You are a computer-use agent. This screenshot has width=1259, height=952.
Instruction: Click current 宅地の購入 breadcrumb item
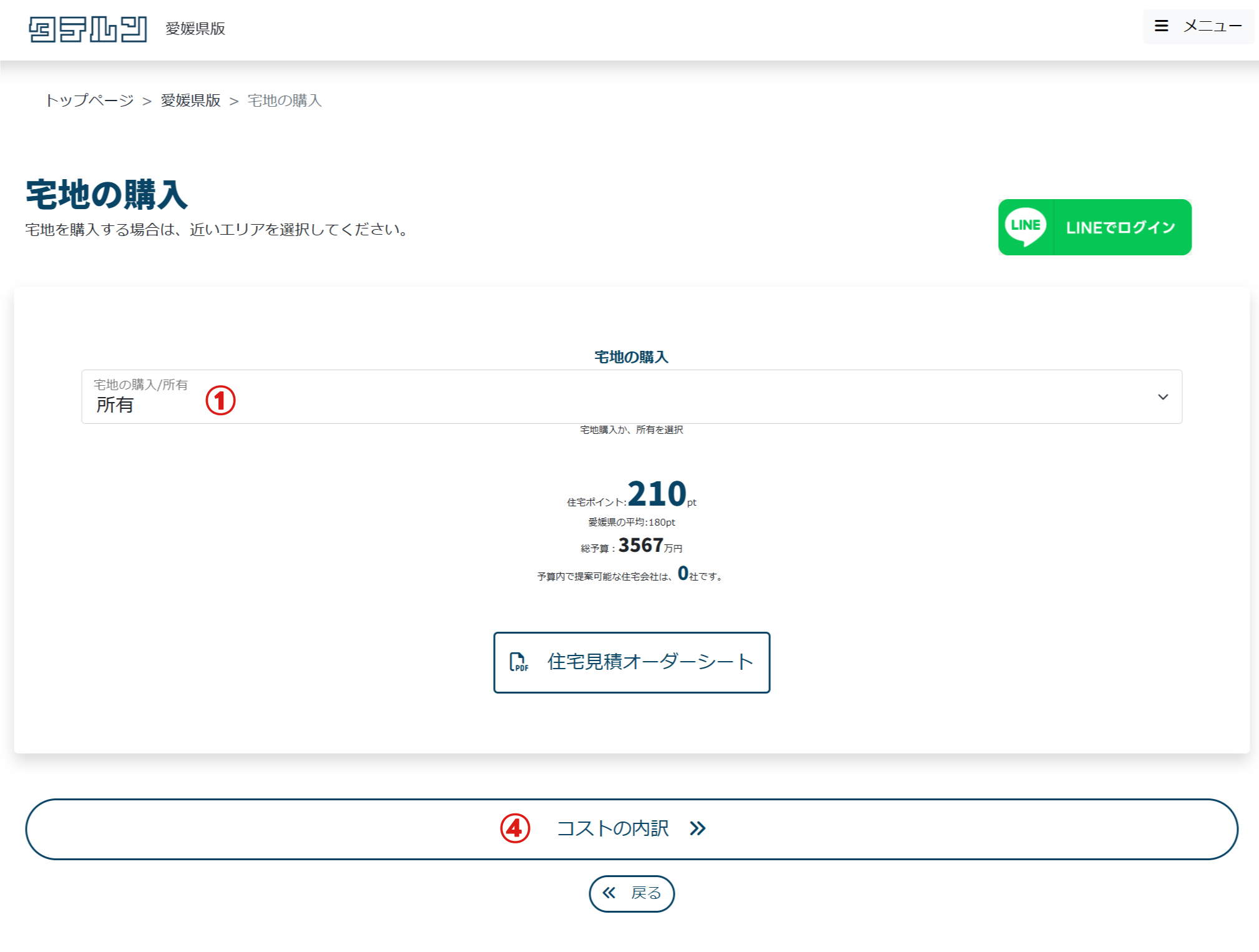point(284,101)
